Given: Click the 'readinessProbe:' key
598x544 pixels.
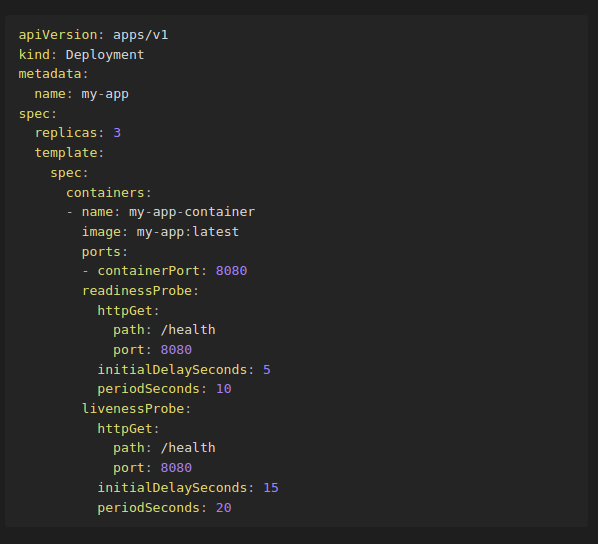Looking at the screenshot, I should (x=140, y=291).
